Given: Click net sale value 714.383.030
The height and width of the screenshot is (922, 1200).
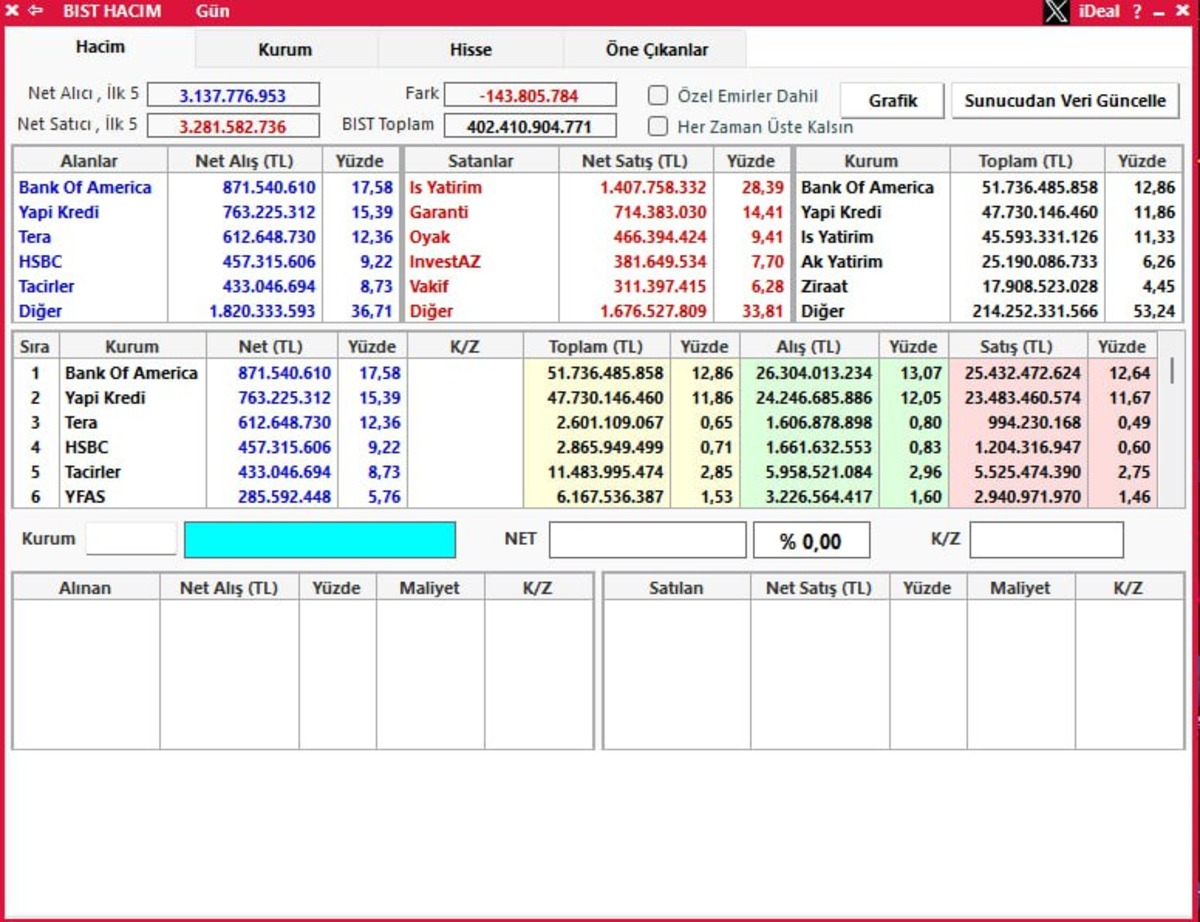Looking at the screenshot, I should (x=660, y=212).
